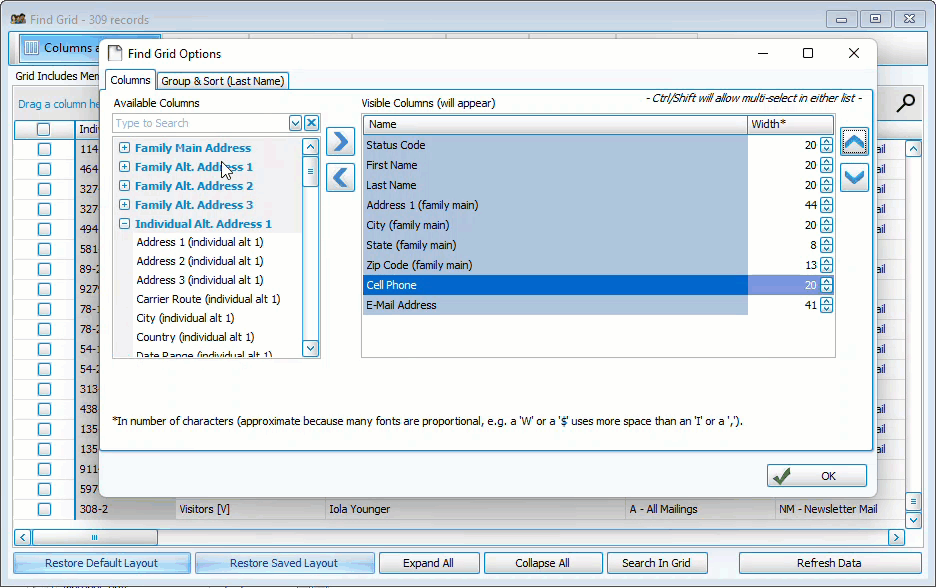The image size is (936, 588).
Task: Click the magnifying glass search icon
Action: pos(905,103)
